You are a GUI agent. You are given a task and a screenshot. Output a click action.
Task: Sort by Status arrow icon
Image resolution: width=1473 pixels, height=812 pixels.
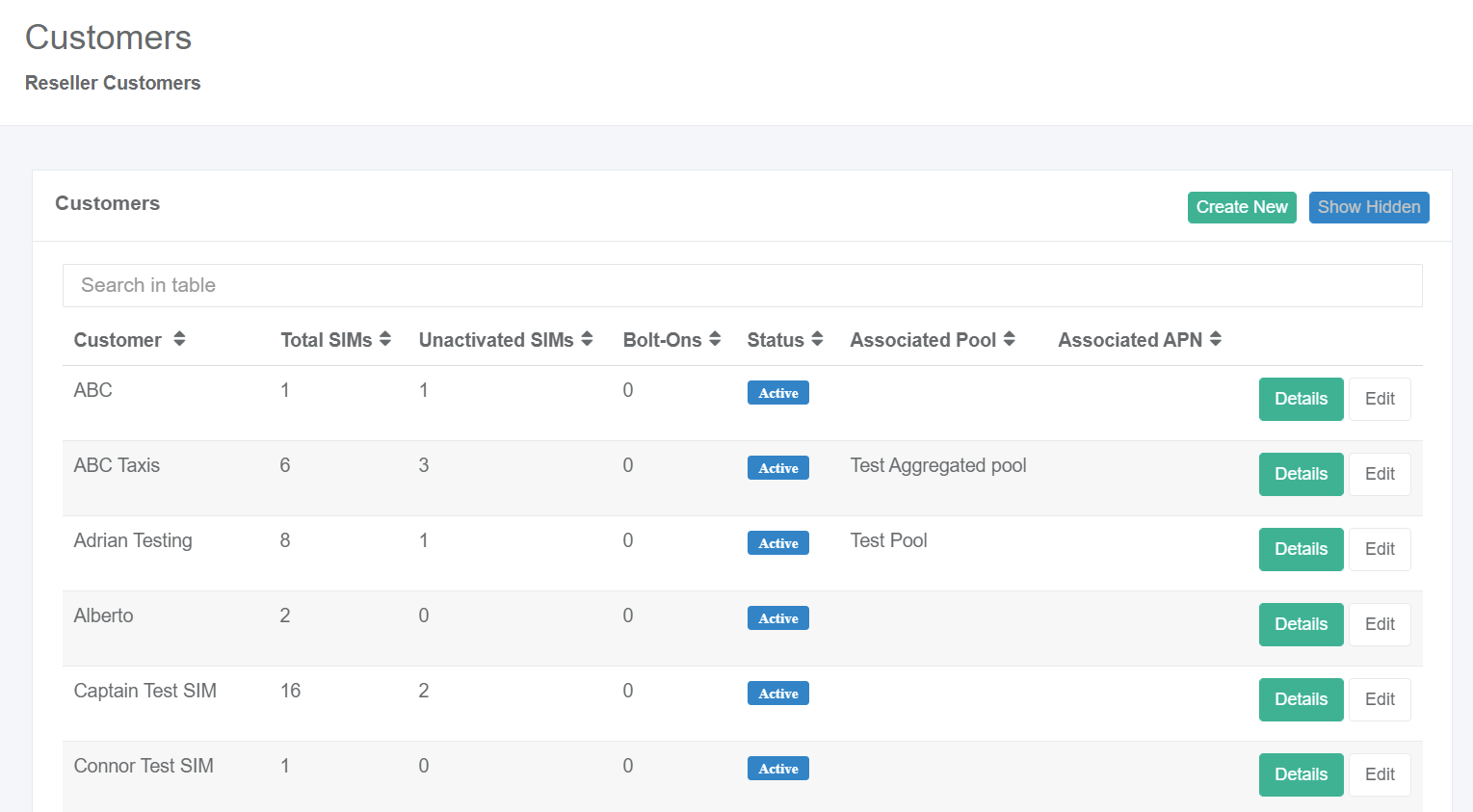coord(817,339)
